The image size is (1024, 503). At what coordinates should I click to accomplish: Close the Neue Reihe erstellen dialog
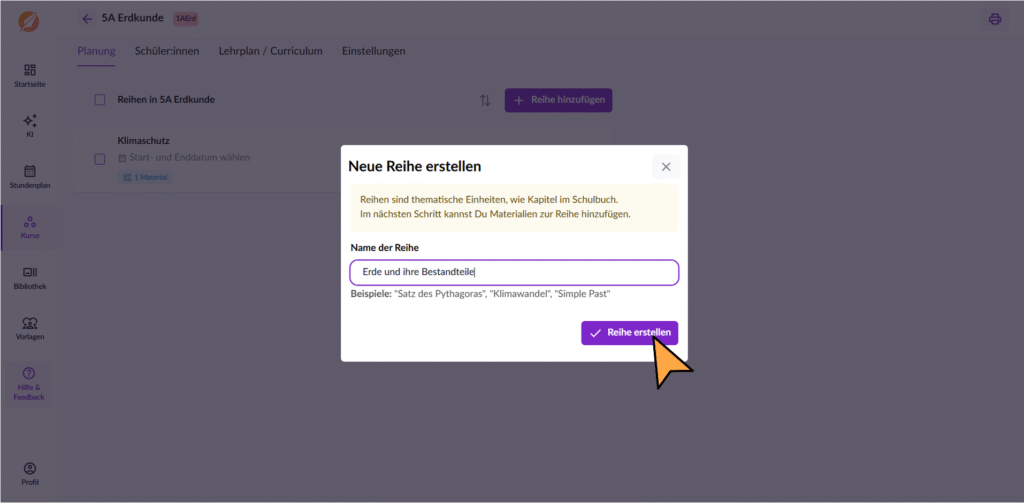pyautogui.click(x=666, y=166)
